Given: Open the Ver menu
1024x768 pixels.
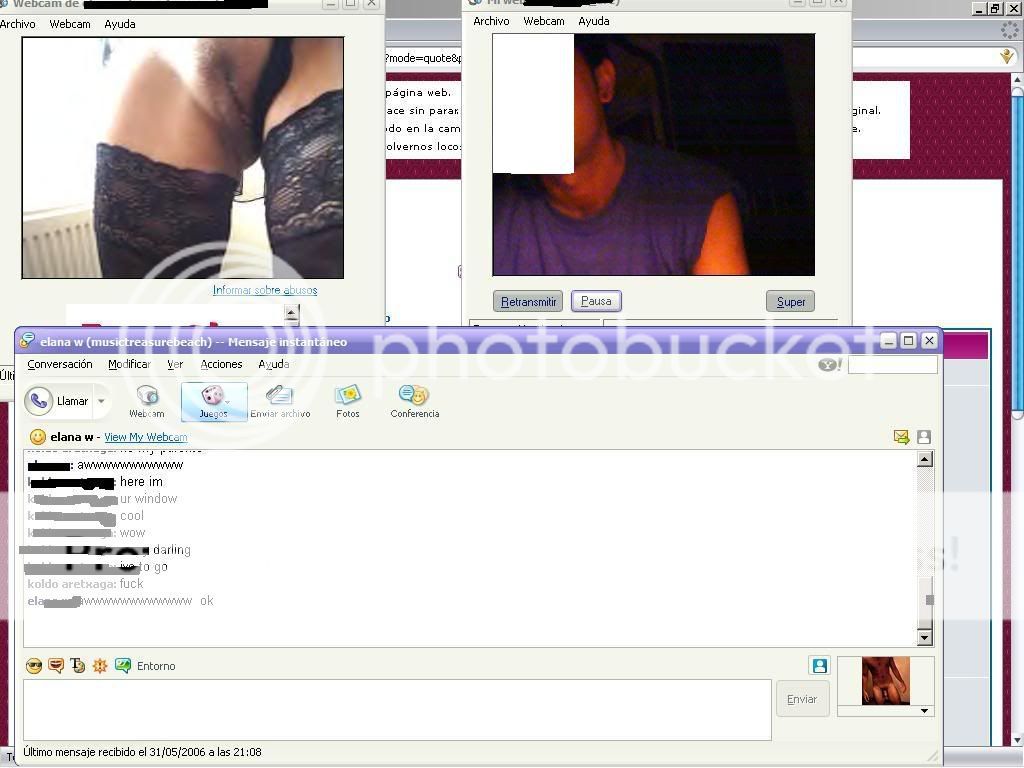Looking at the screenshot, I should click(x=175, y=364).
